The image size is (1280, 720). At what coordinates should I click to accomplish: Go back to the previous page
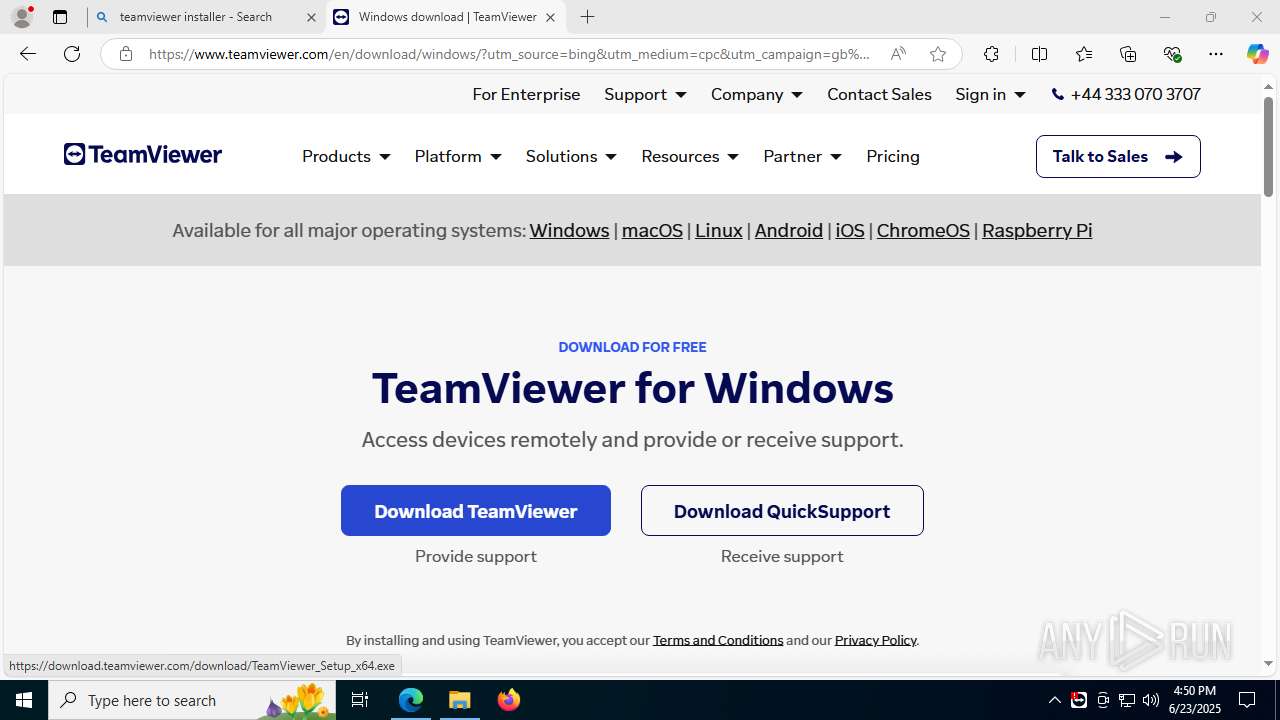[28, 54]
